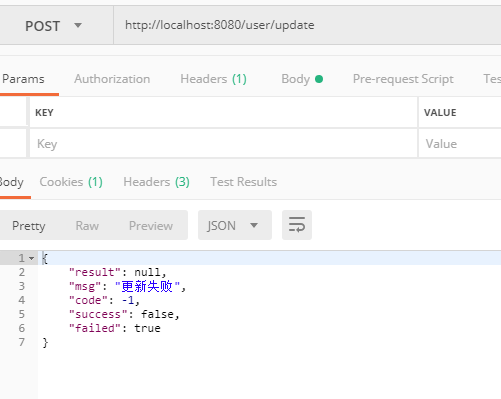Click the request URL field
501x399 pixels.
[x=307, y=25]
